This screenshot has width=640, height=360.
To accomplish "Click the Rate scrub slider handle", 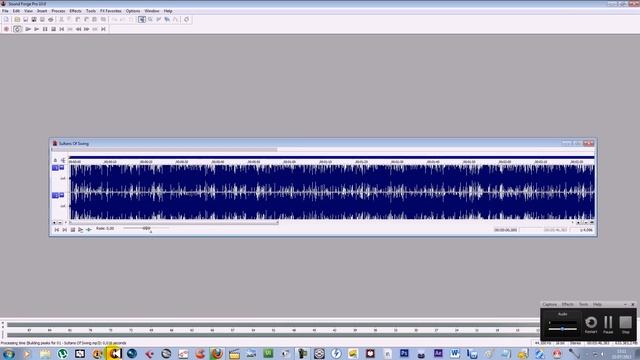I will (x=147, y=228).
